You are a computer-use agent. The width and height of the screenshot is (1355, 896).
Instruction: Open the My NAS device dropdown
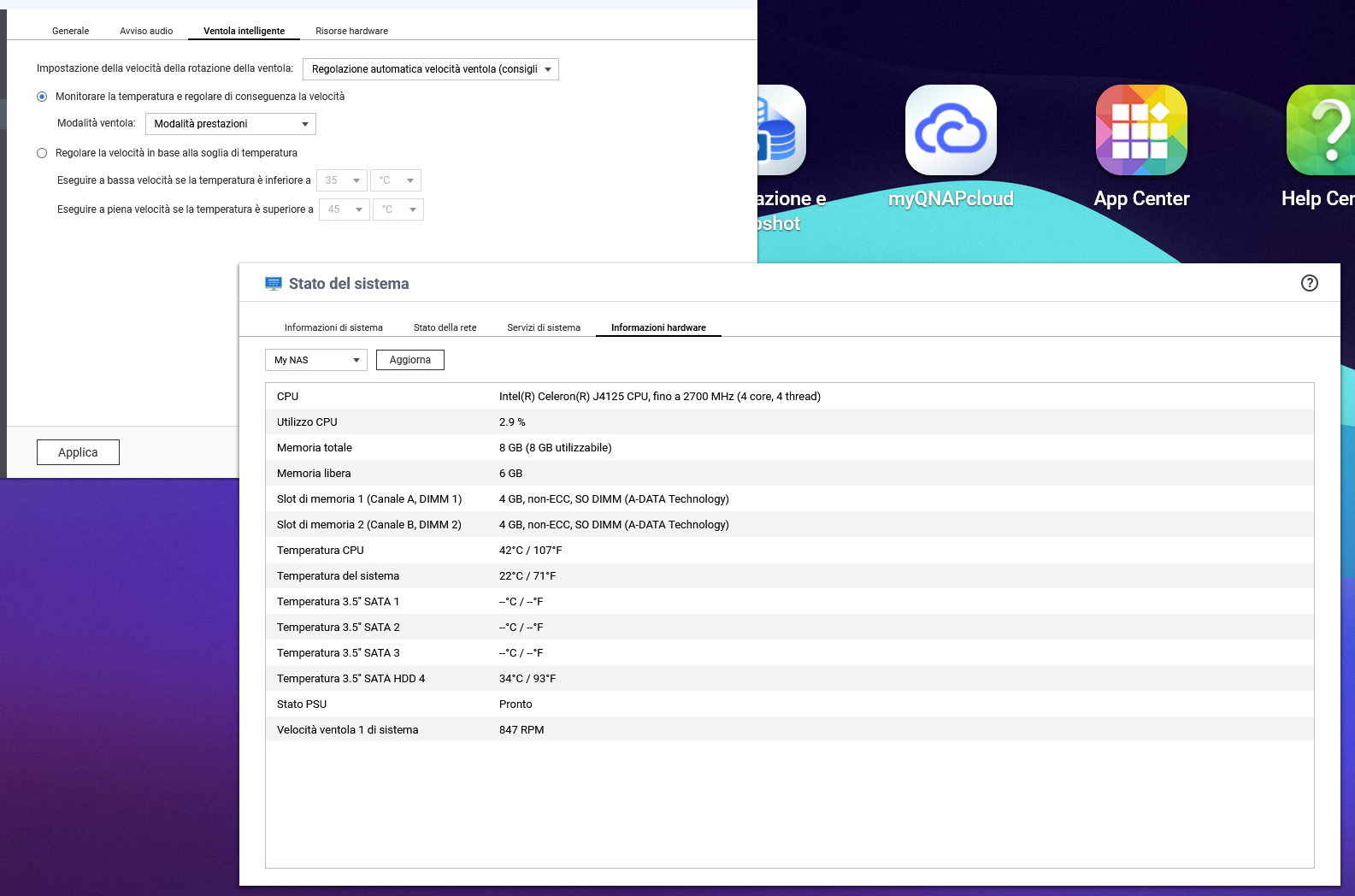click(x=315, y=360)
